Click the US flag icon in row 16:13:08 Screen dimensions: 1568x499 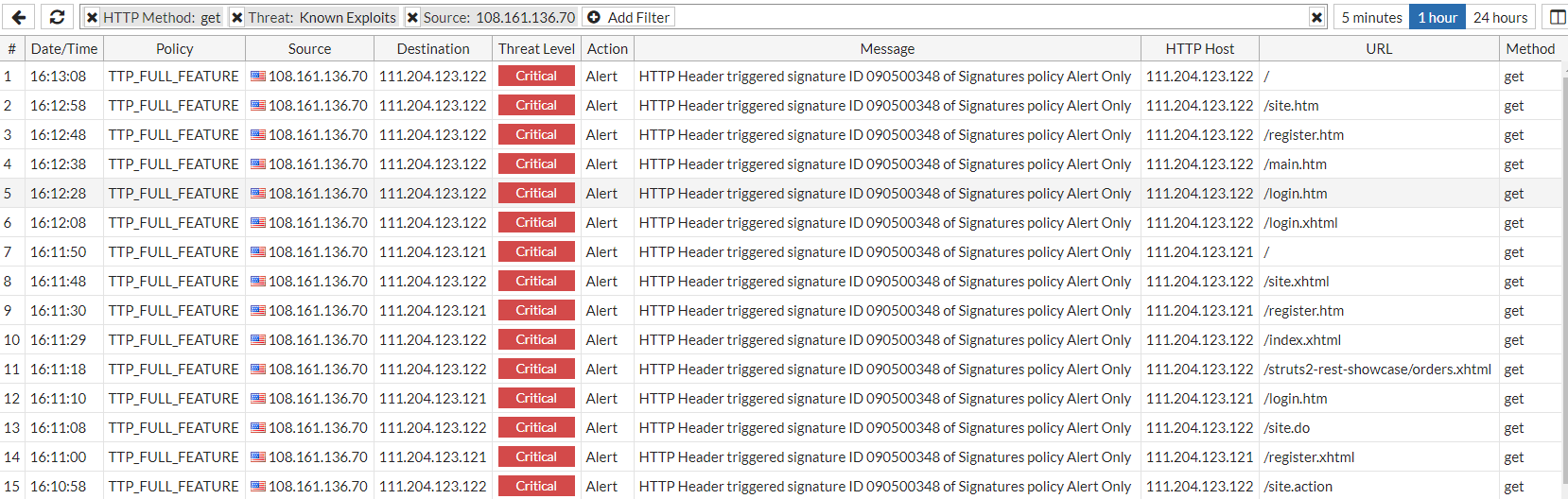258,77
